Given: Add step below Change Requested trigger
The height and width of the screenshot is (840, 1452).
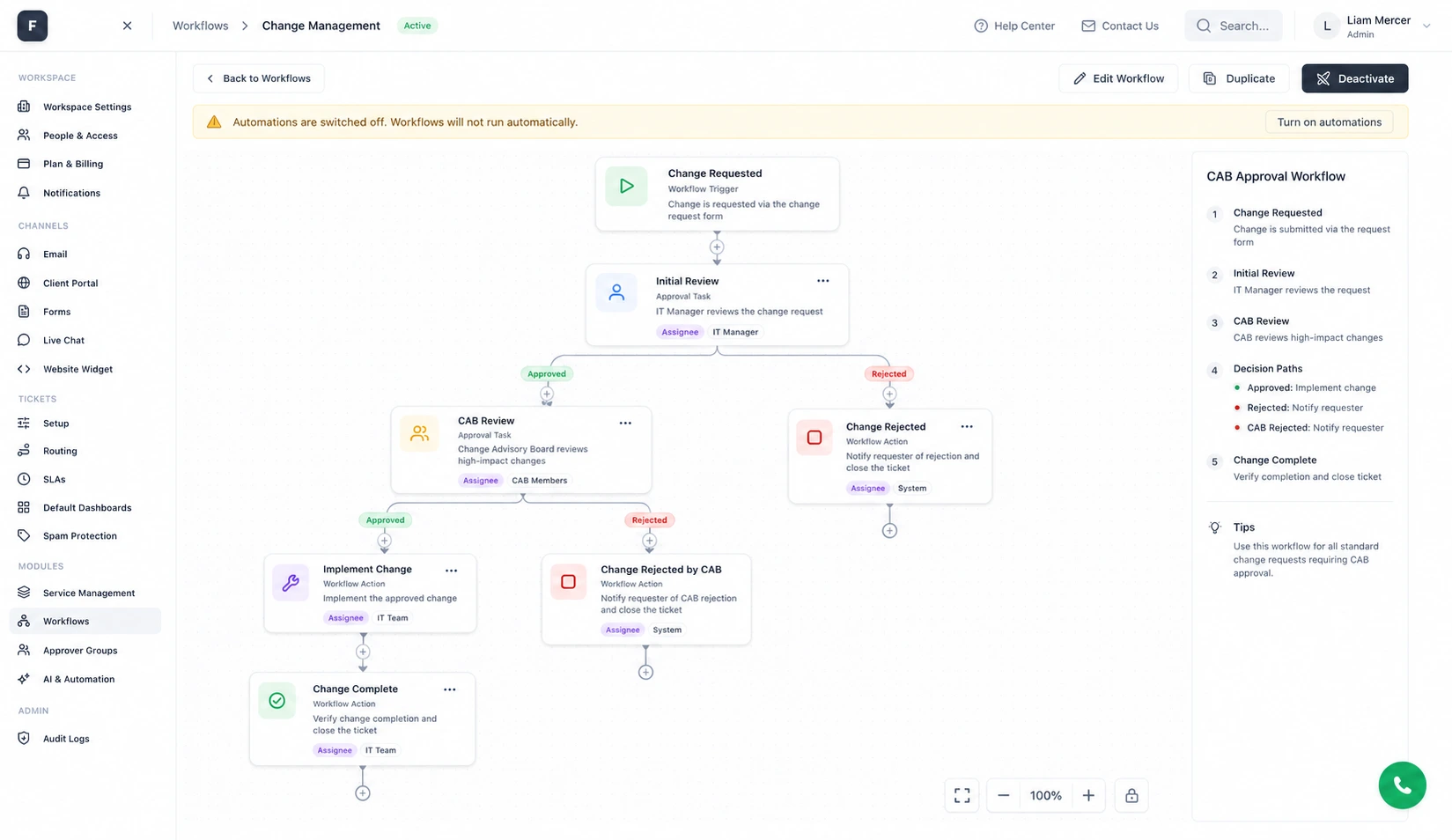Looking at the screenshot, I should pyautogui.click(x=717, y=247).
